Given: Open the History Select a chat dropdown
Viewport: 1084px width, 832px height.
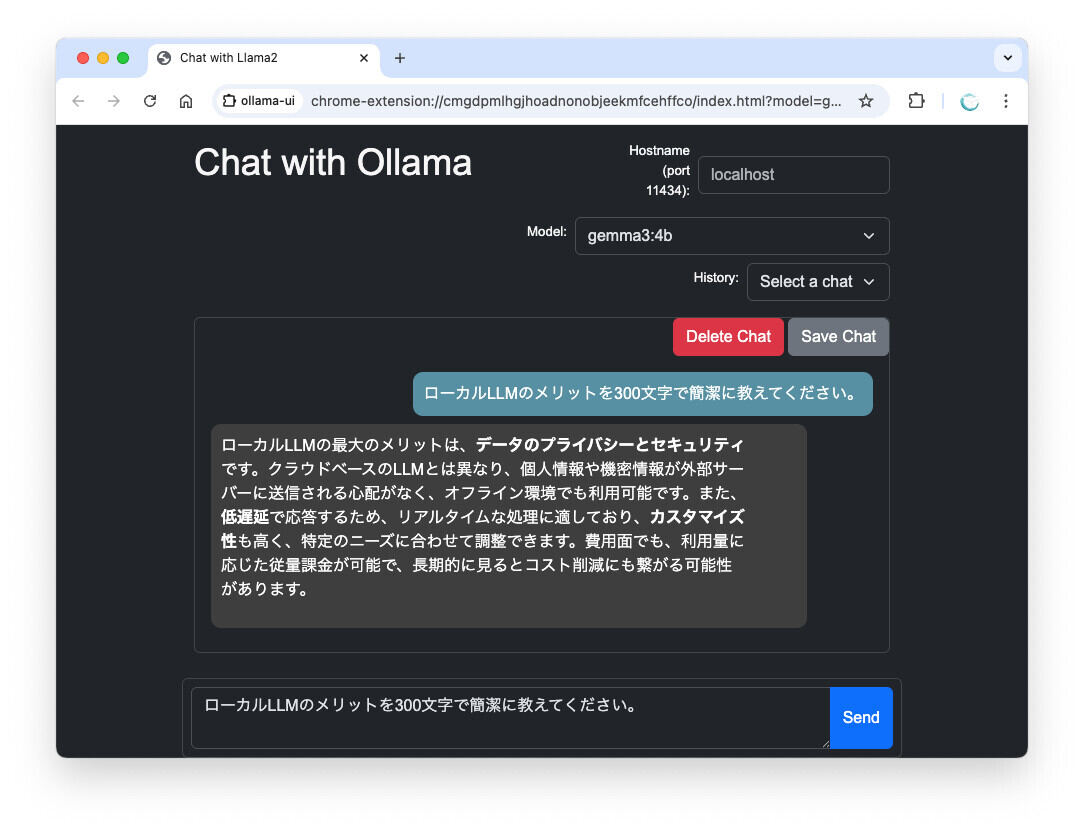Looking at the screenshot, I should pos(818,281).
